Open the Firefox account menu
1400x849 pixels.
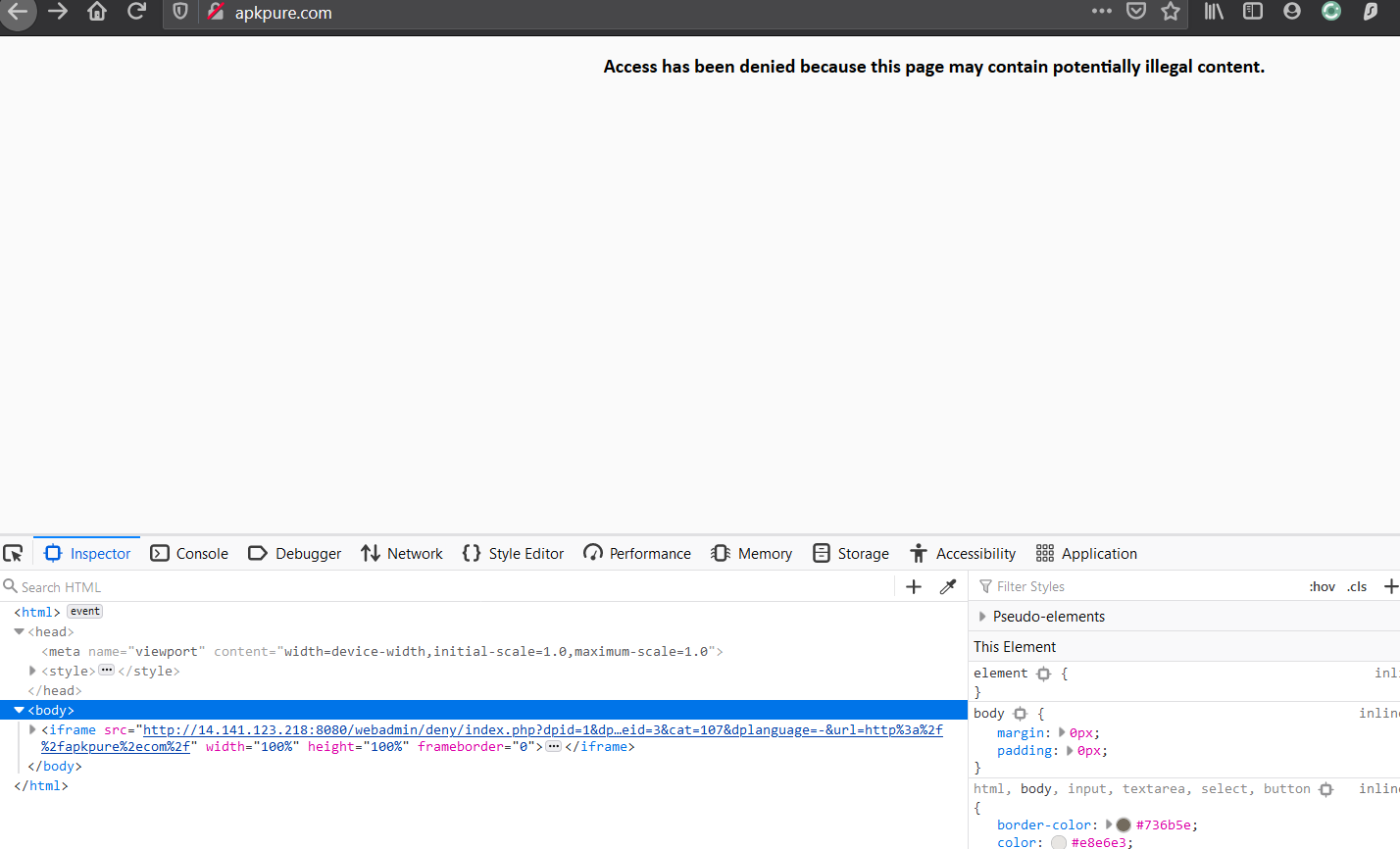[1291, 12]
